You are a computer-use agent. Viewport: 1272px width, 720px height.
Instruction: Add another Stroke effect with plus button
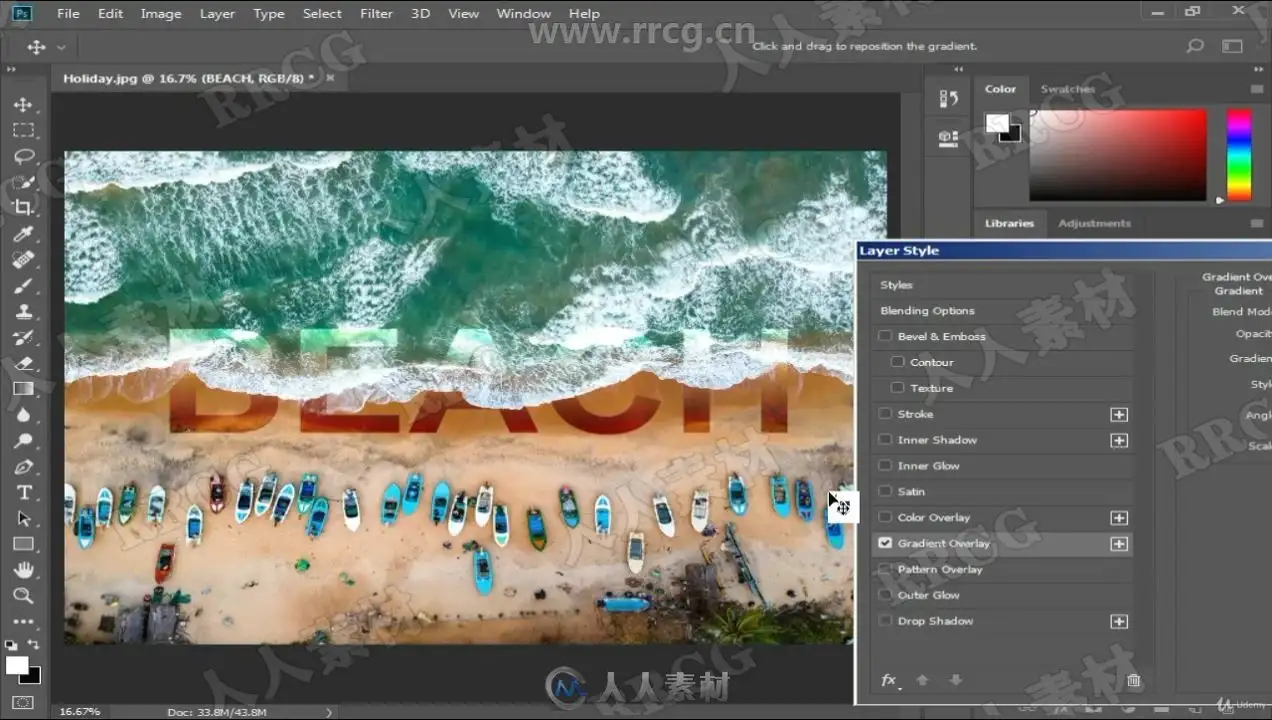1119,414
